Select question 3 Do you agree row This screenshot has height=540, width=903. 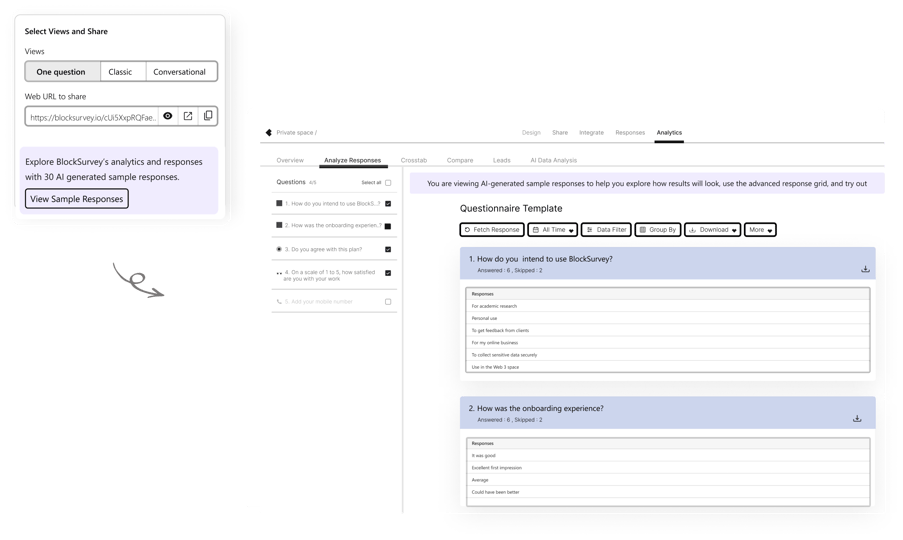[x=334, y=249]
